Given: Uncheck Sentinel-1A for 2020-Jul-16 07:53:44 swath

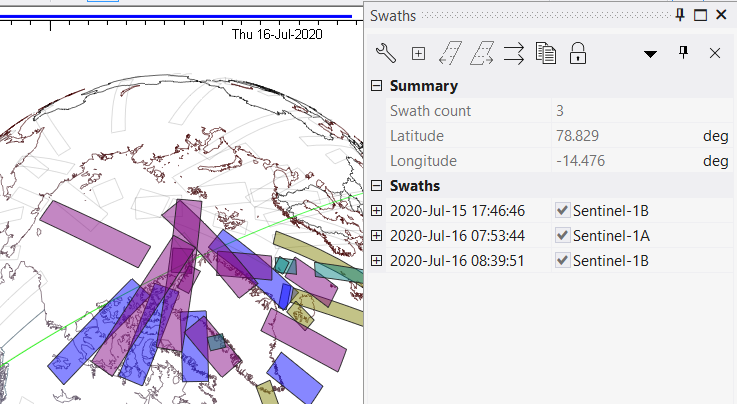Looking at the screenshot, I should pos(563,235).
